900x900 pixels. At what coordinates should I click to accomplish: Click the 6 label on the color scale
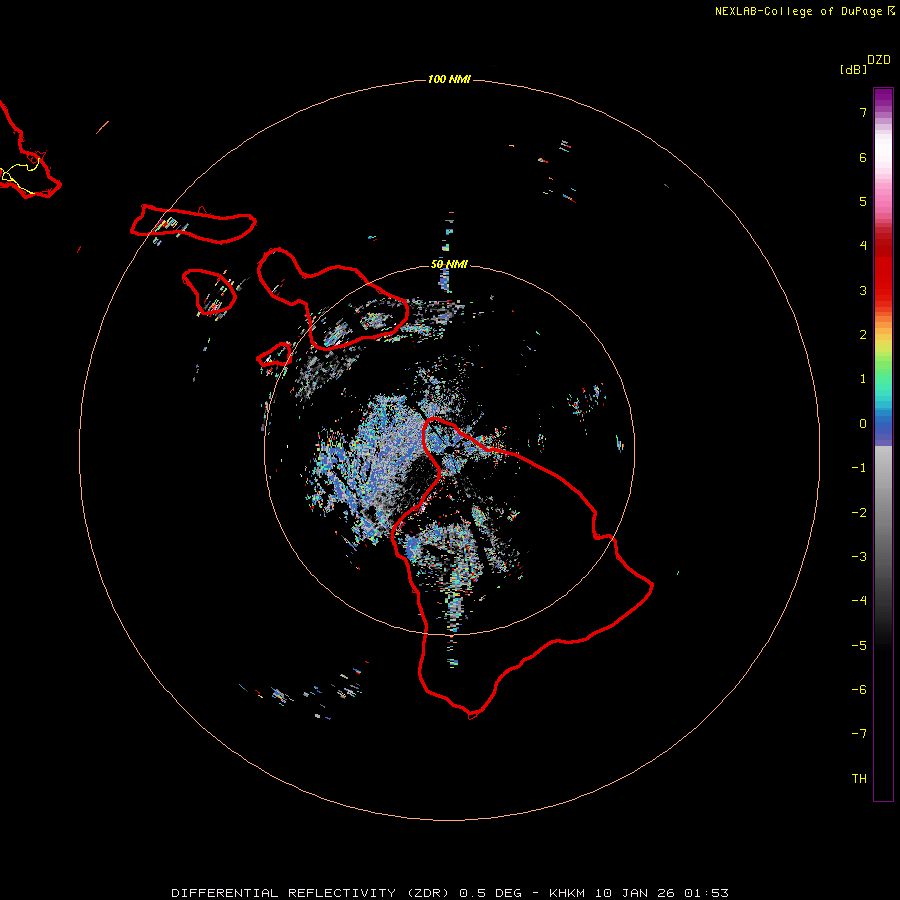[x=863, y=157]
